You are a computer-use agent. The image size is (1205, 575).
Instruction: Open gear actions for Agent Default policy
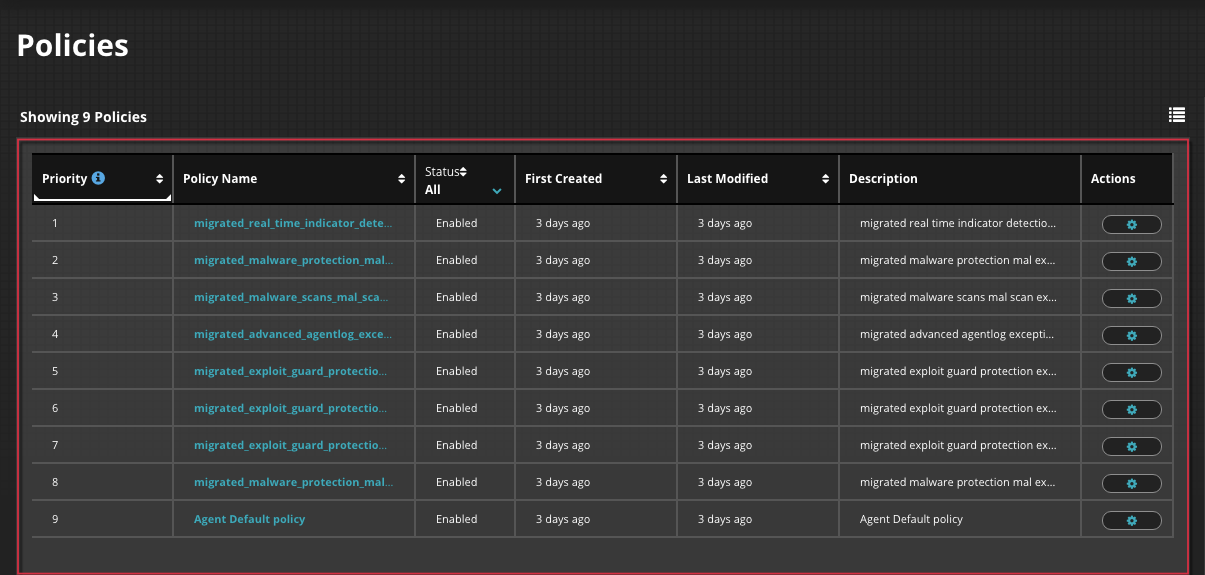pos(1131,521)
